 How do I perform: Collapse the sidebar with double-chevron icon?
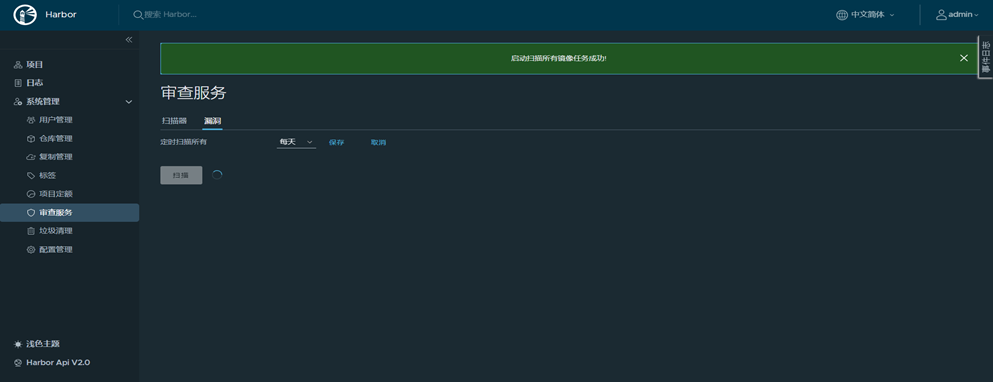[x=129, y=39]
